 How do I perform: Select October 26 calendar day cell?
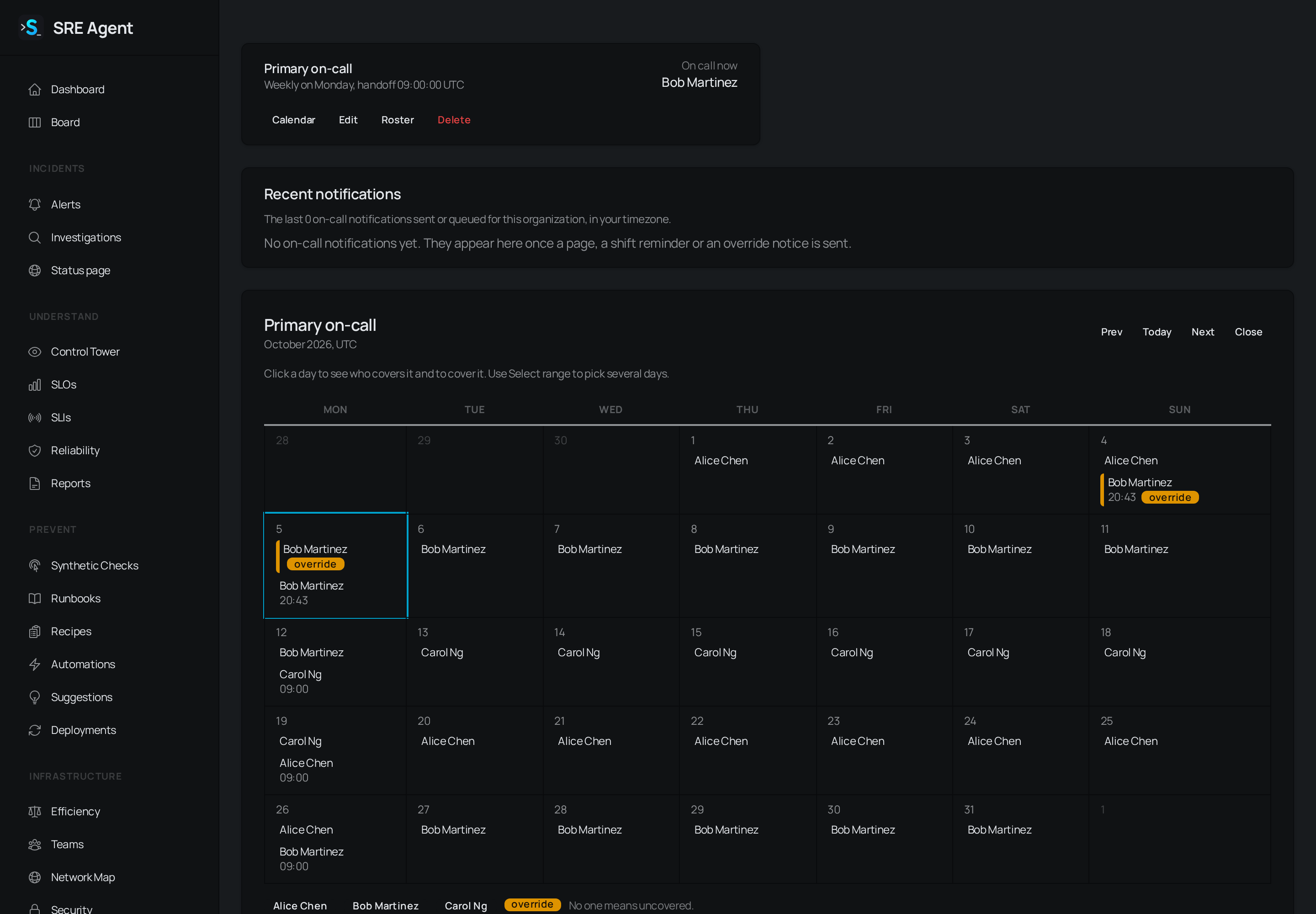[x=335, y=840]
